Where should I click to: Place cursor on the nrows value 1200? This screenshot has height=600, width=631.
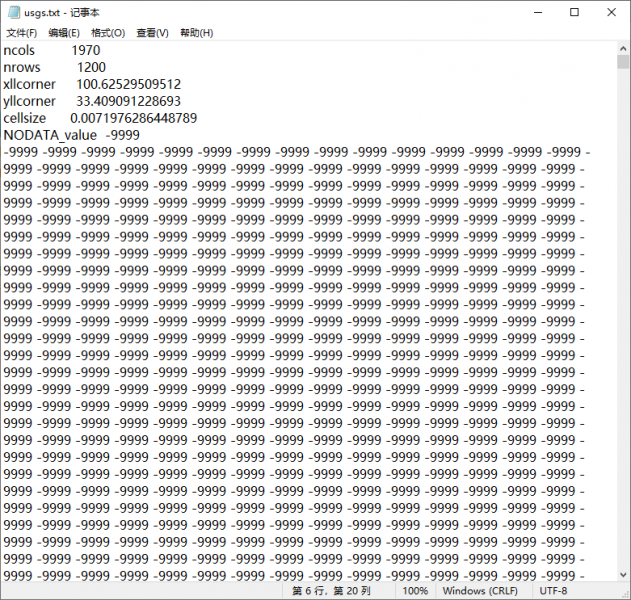click(90, 67)
